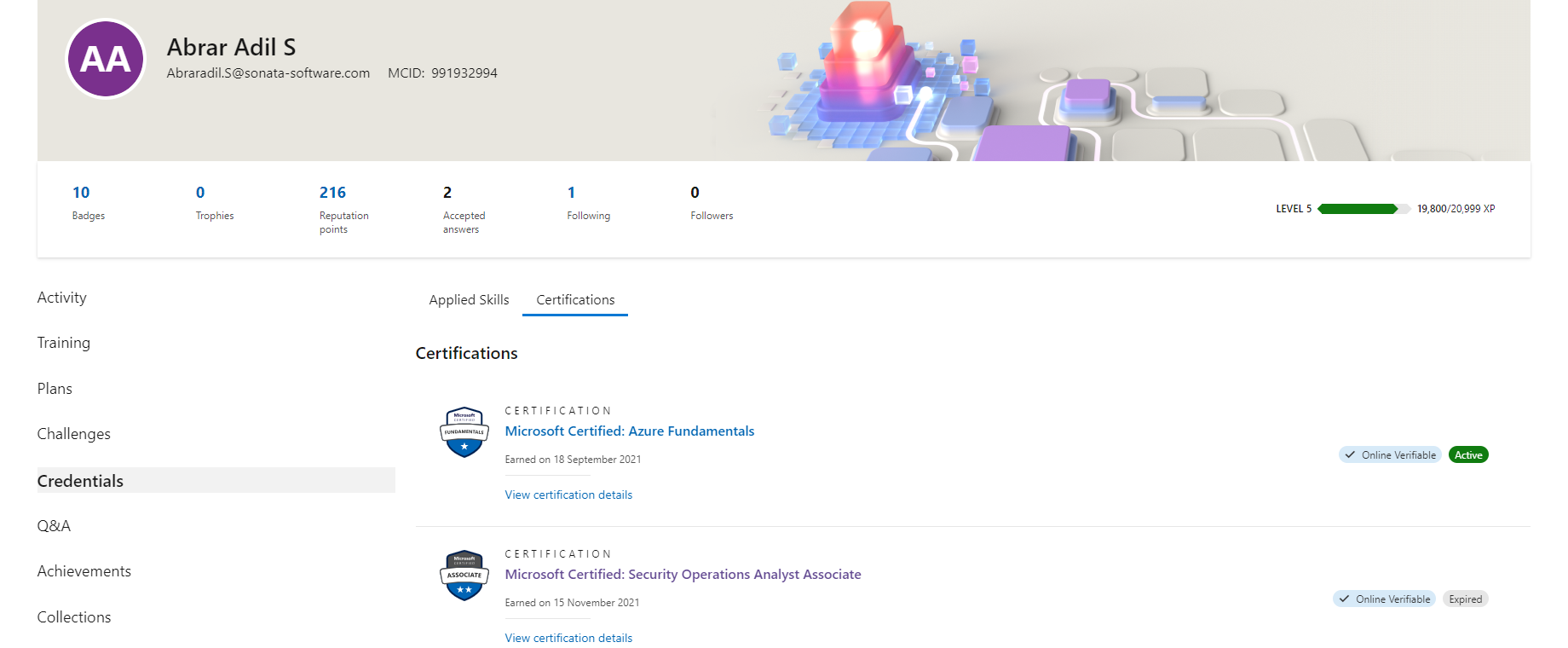Open Microsoft Certified: Azure Fundamentals link

pos(630,431)
